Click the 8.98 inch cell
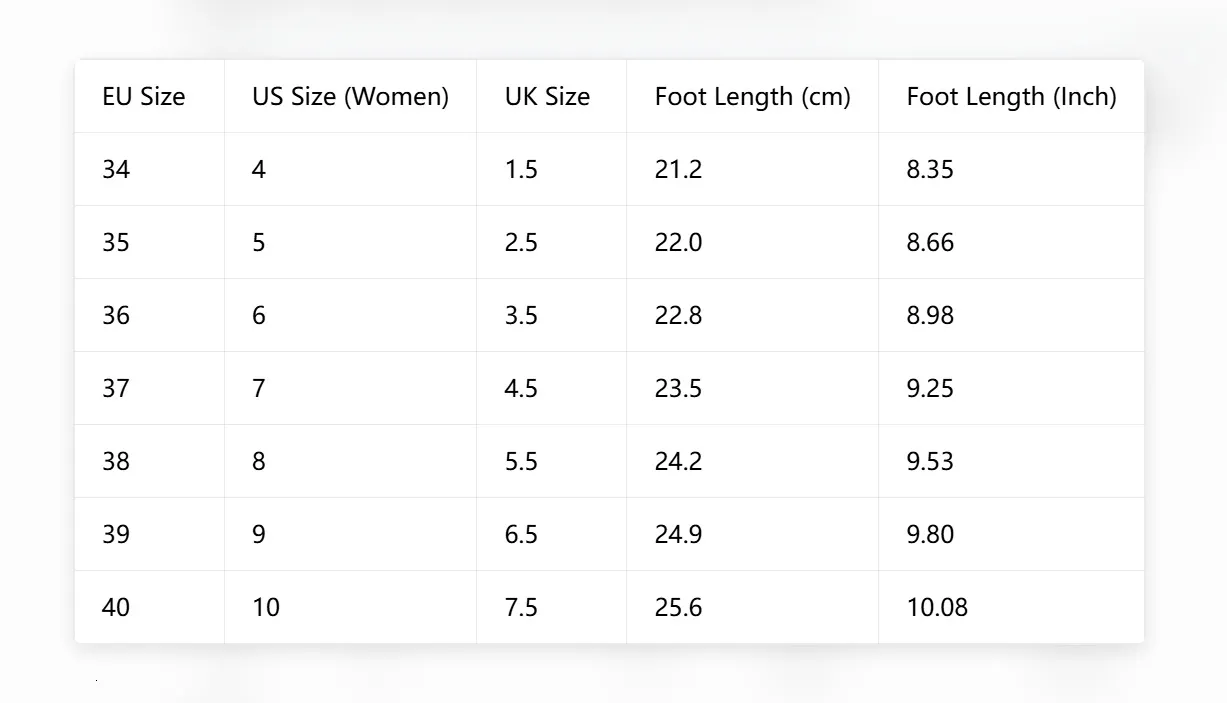Screen dimensions: 1227x703 (1011, 315)
